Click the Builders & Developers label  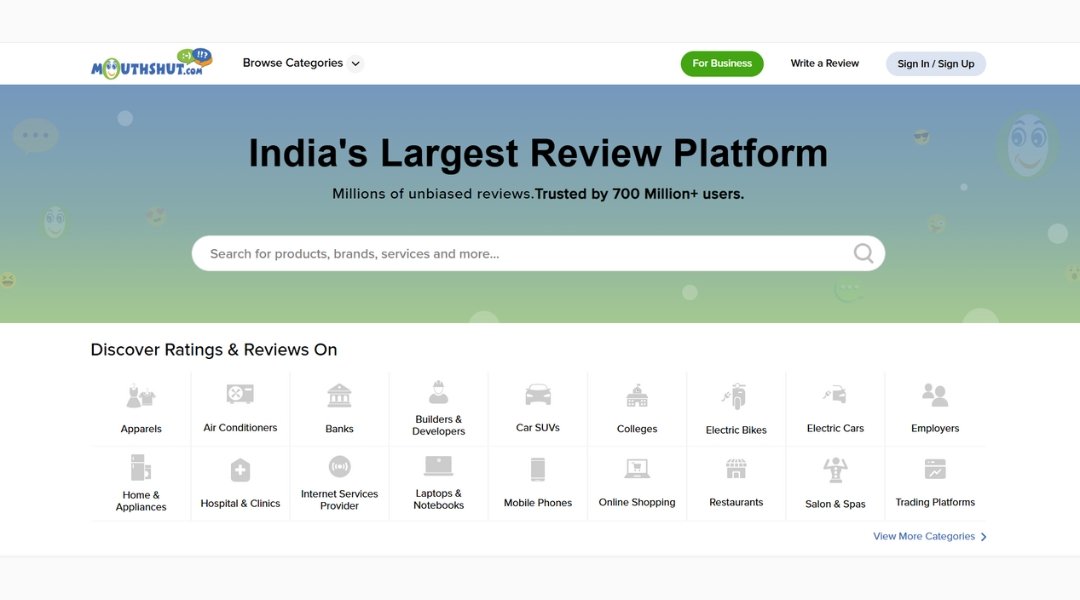[439, 425]
